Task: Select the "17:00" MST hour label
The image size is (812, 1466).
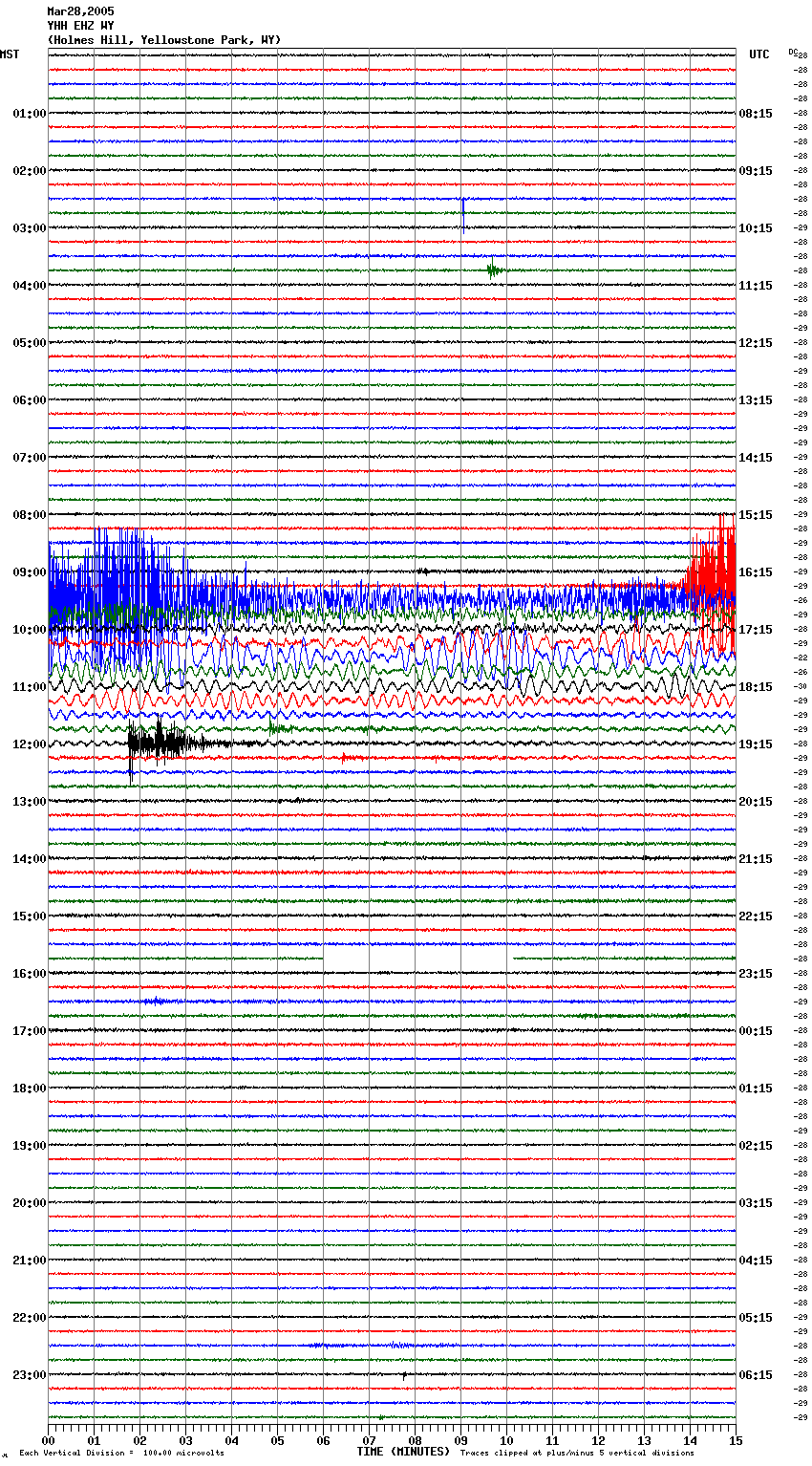Action: coord(30,1031)
